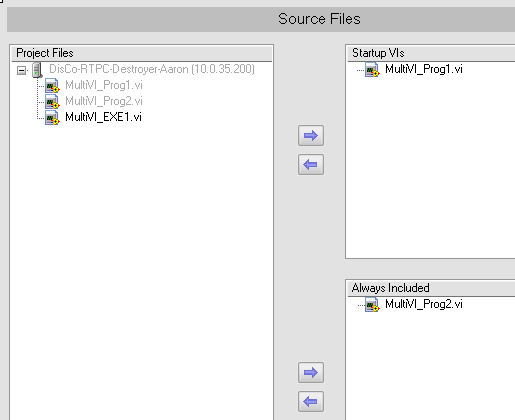The image size is (515, 420).
Task: Click the remove-from-Always-Included left arrow button
Action: (311, 401)
